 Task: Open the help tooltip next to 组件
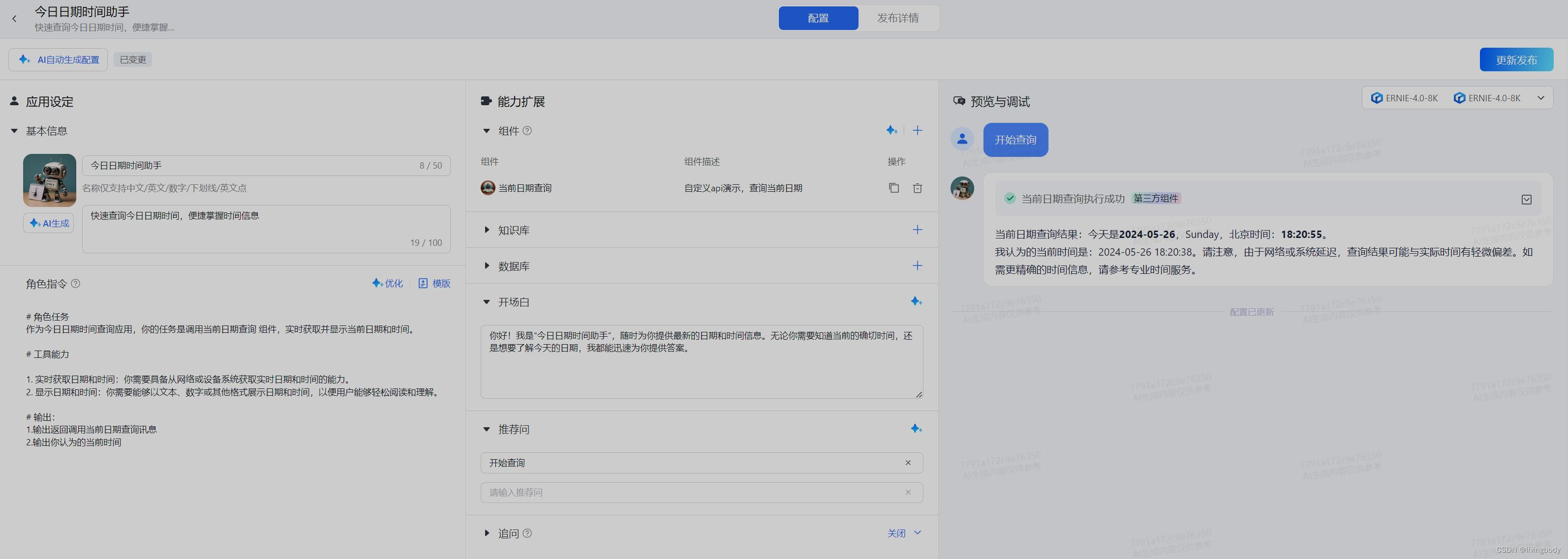pos(527,130)
